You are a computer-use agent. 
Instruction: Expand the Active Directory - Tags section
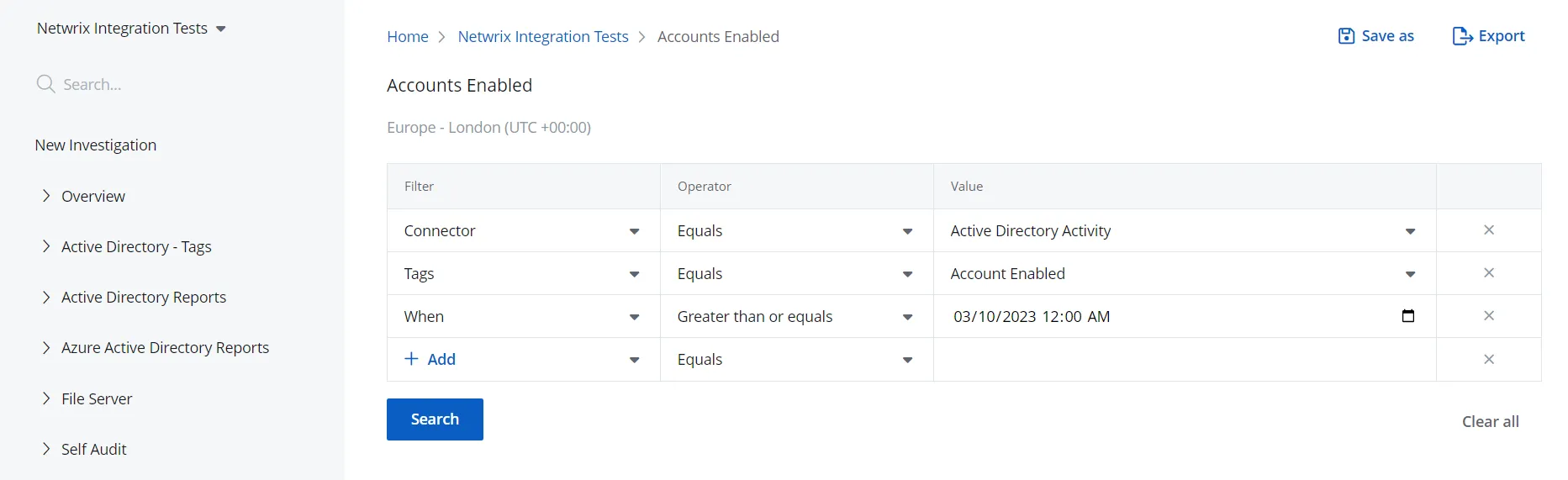[46, 246]
